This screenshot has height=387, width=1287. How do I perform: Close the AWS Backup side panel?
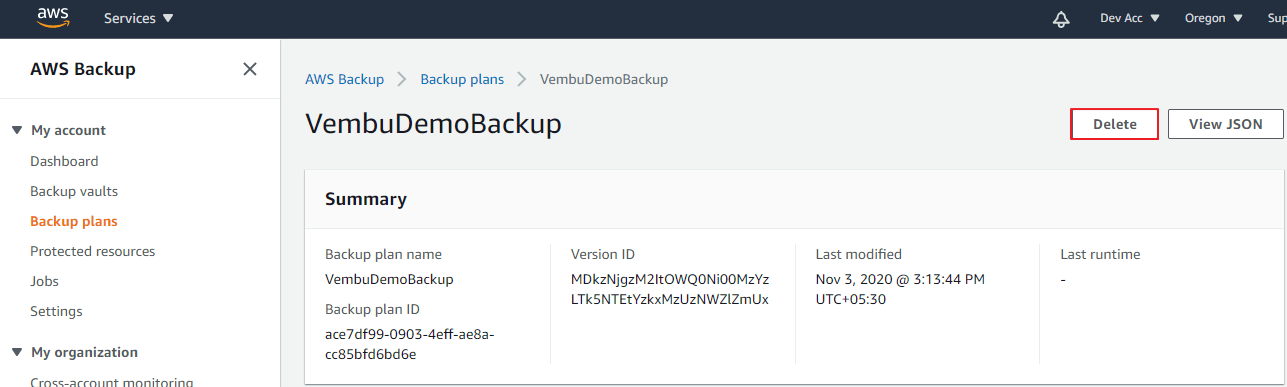point(250,69)
